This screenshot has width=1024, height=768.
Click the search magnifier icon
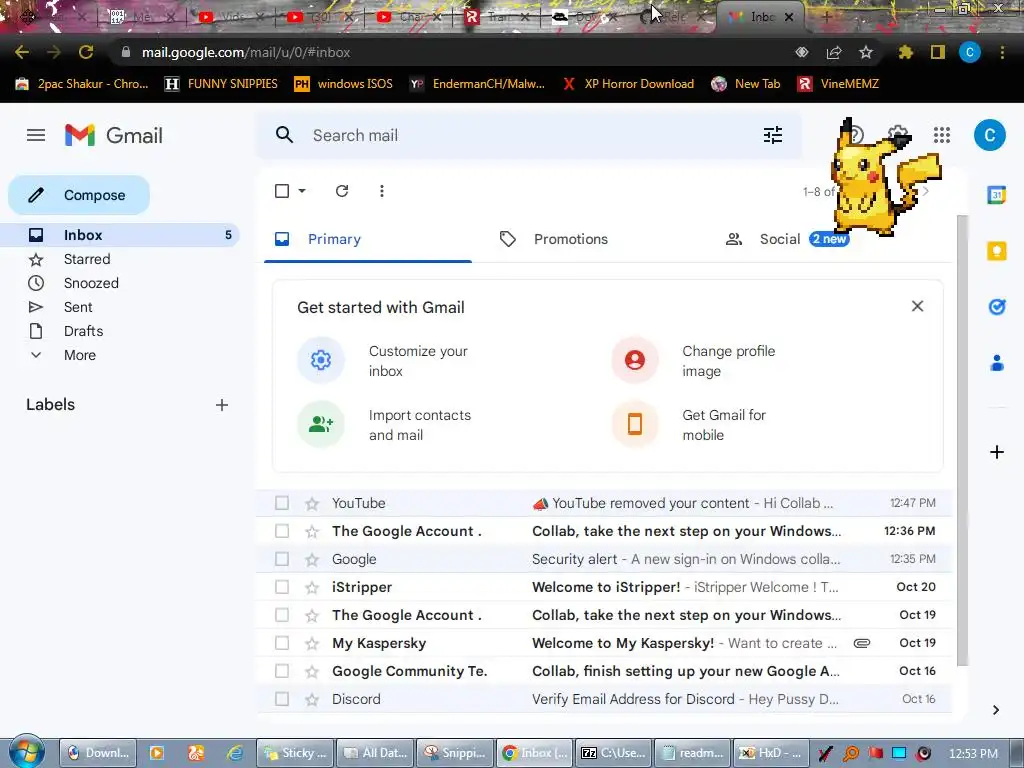[284, 135]
